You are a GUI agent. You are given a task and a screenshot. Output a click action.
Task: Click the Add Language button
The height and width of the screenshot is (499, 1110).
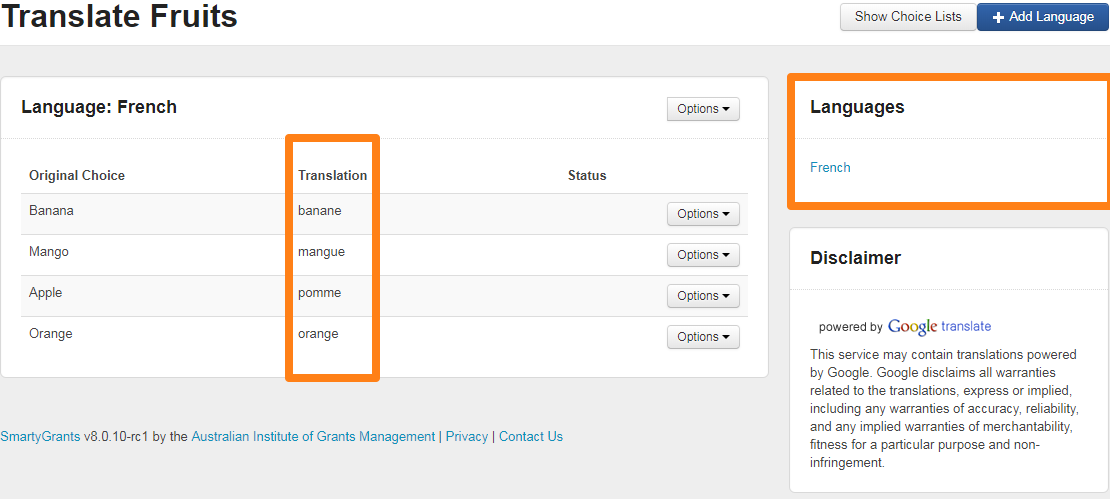pos(1043,17)
